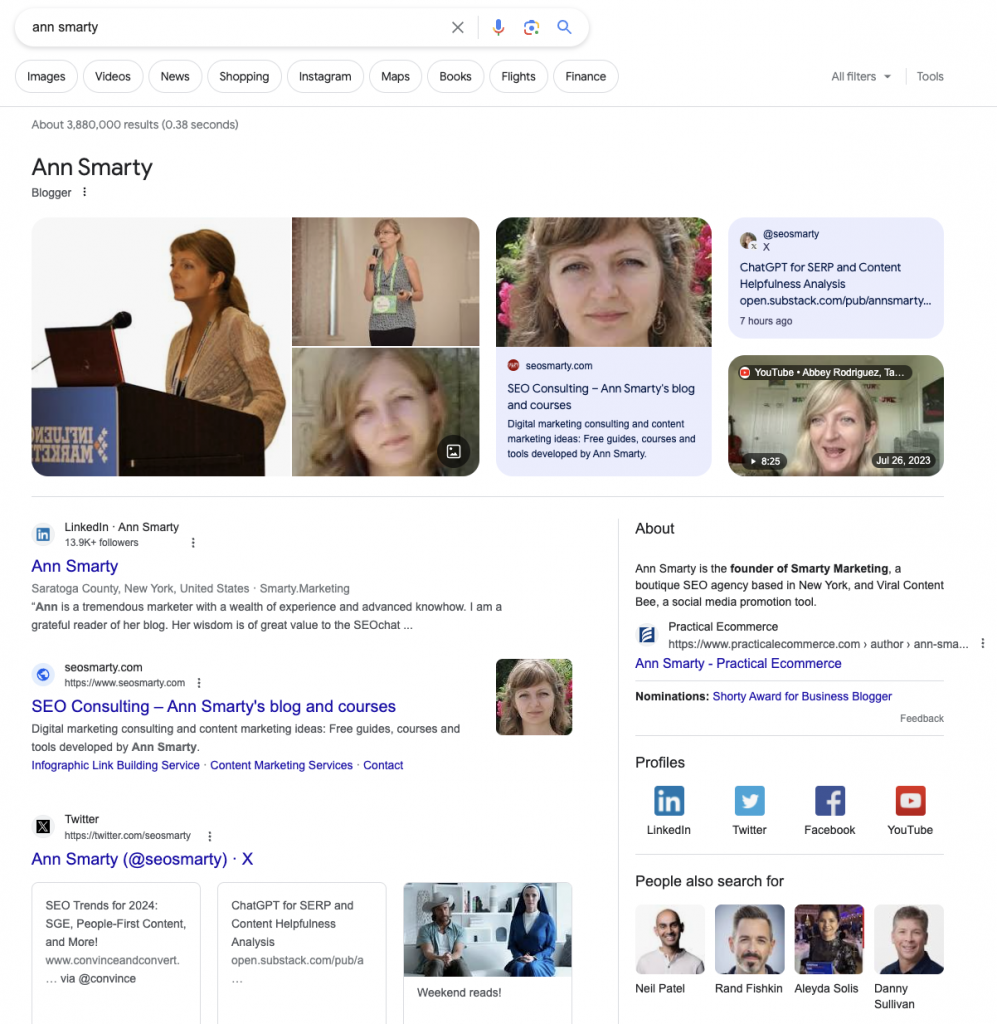This screenshot has height=1024, width=997.
Task: Select Rand Fishkin in People also search for
Action: 749,950
